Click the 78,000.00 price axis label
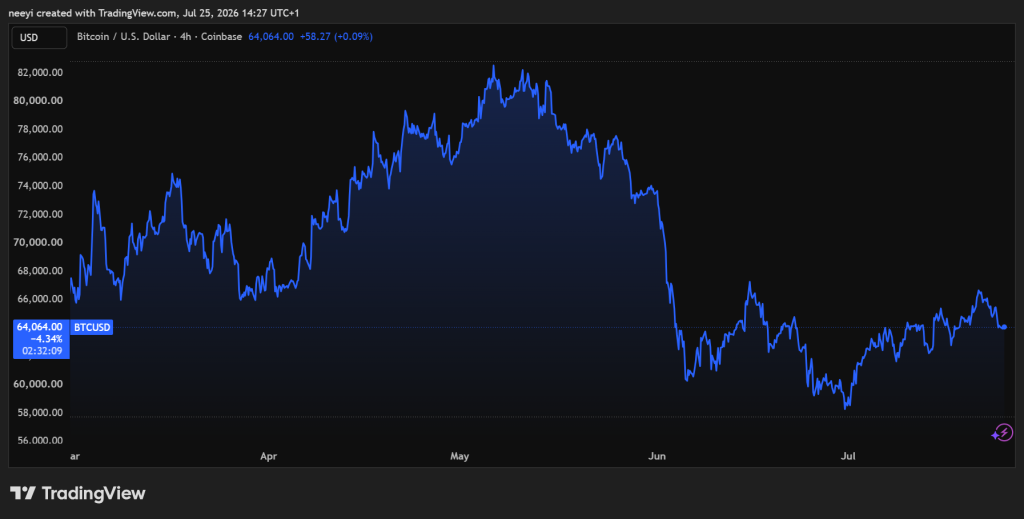The height and width of the screenshot is (519, 1024). [40, 129]
